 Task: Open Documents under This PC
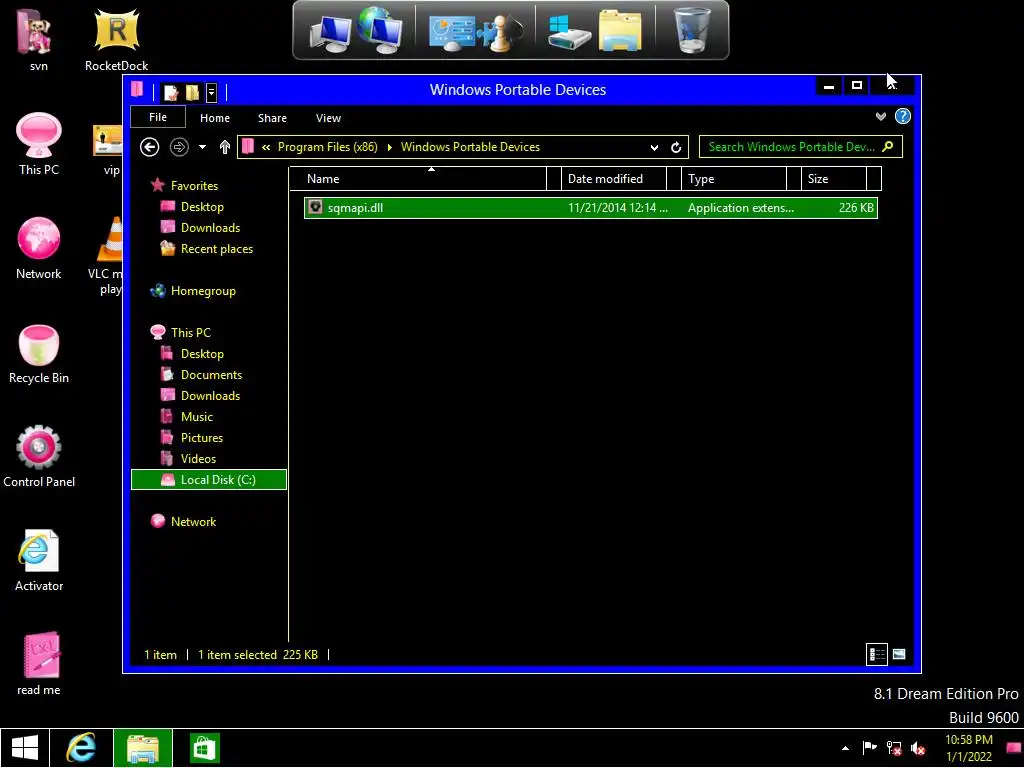click(211, 375)
